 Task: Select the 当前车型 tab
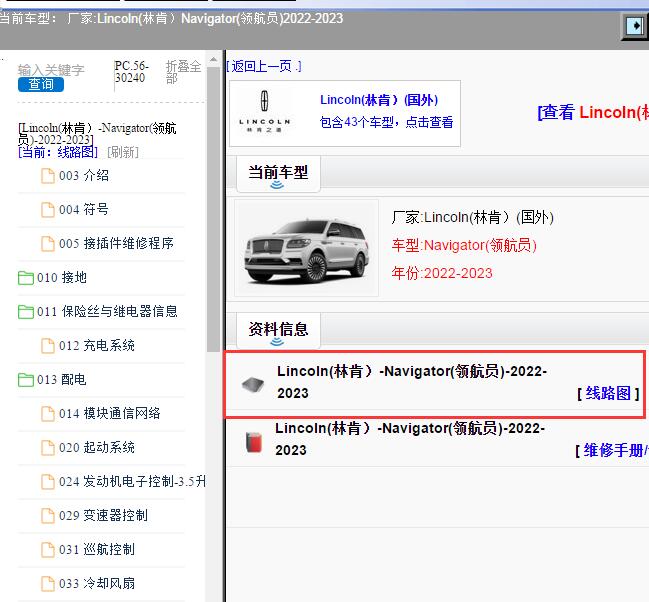[278, 174]
